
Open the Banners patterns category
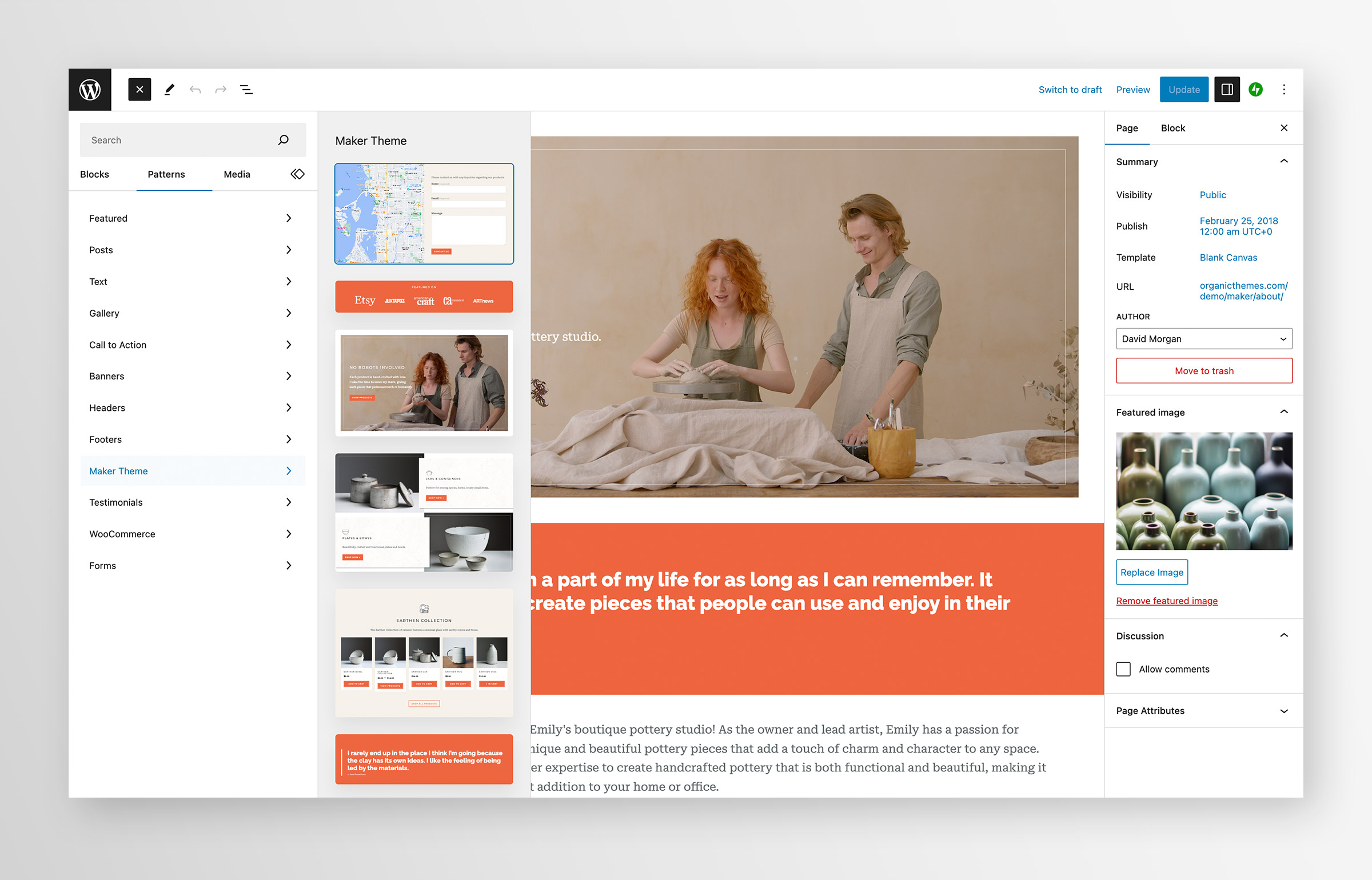click(x=193, y=376)
